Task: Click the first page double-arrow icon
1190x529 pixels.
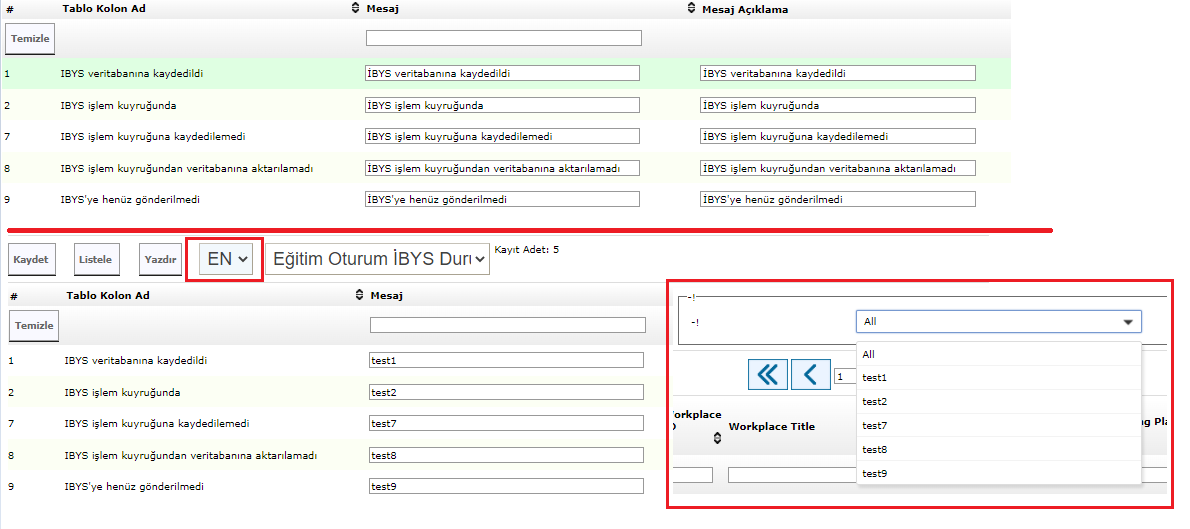Action: coord(767,375)
